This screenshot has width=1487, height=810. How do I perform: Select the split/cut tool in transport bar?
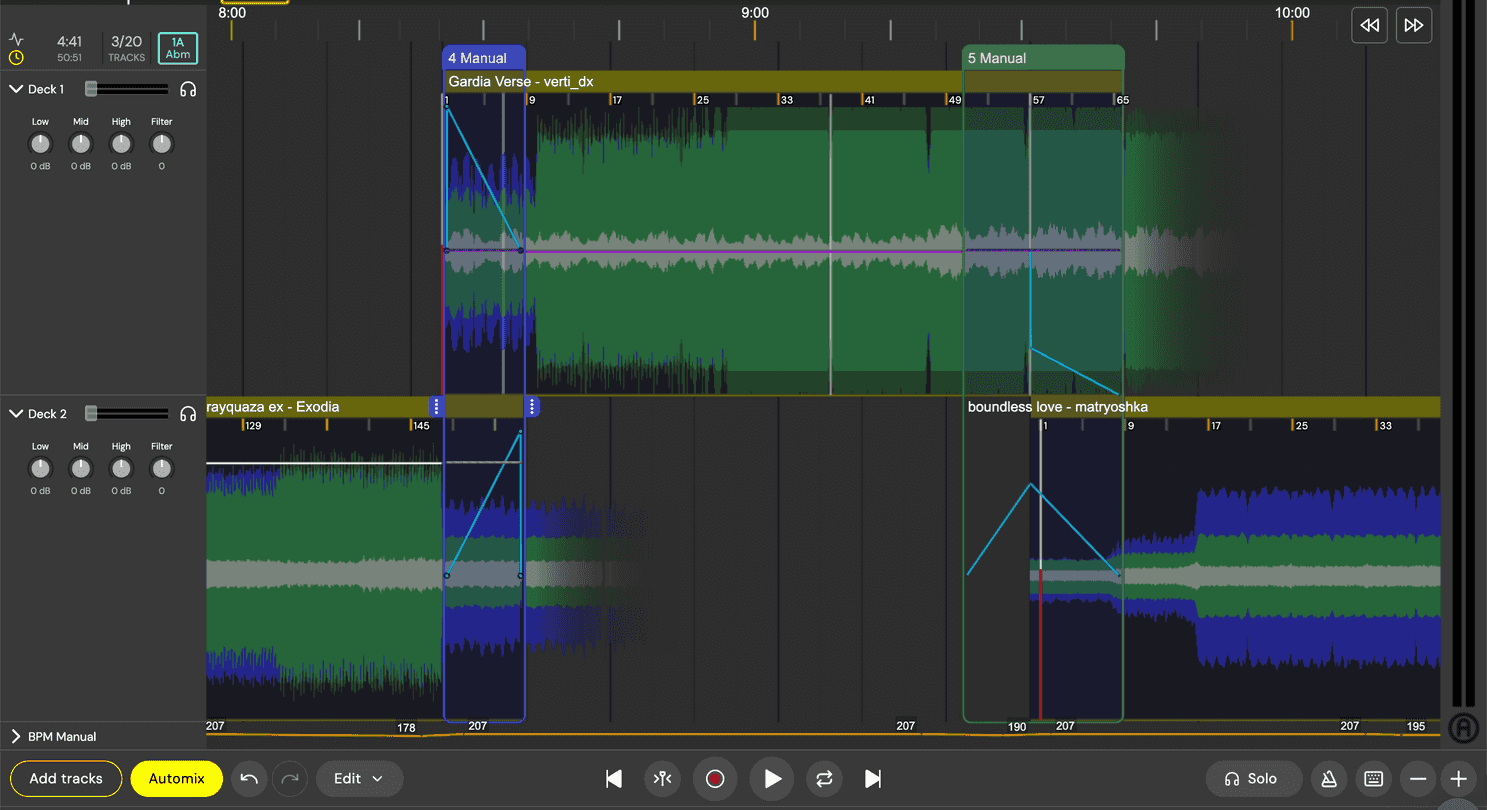point(662,779)
